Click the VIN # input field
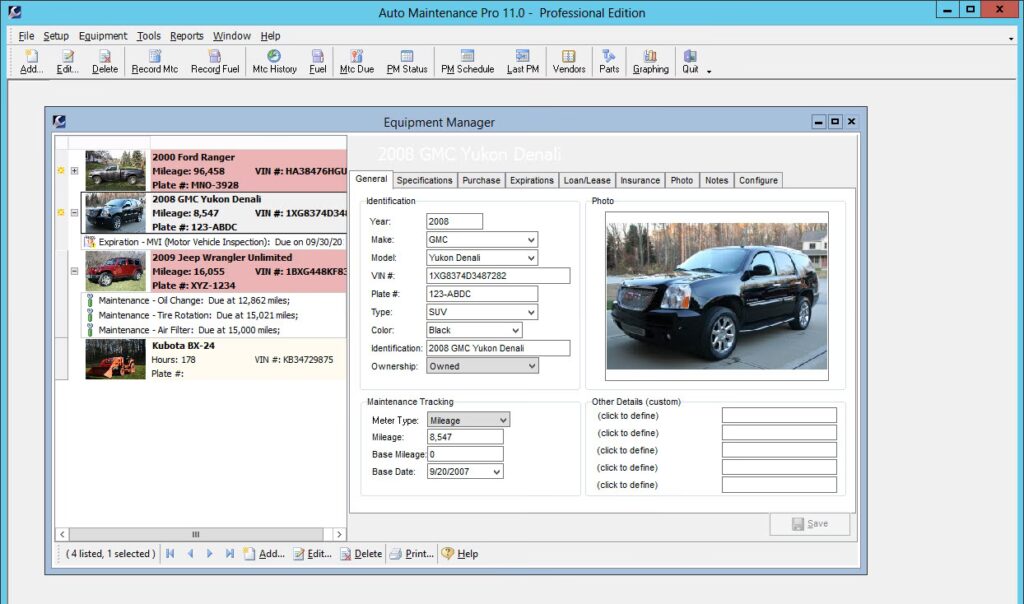The height and width of the screenshot is (604, 1024). (498, 276)
